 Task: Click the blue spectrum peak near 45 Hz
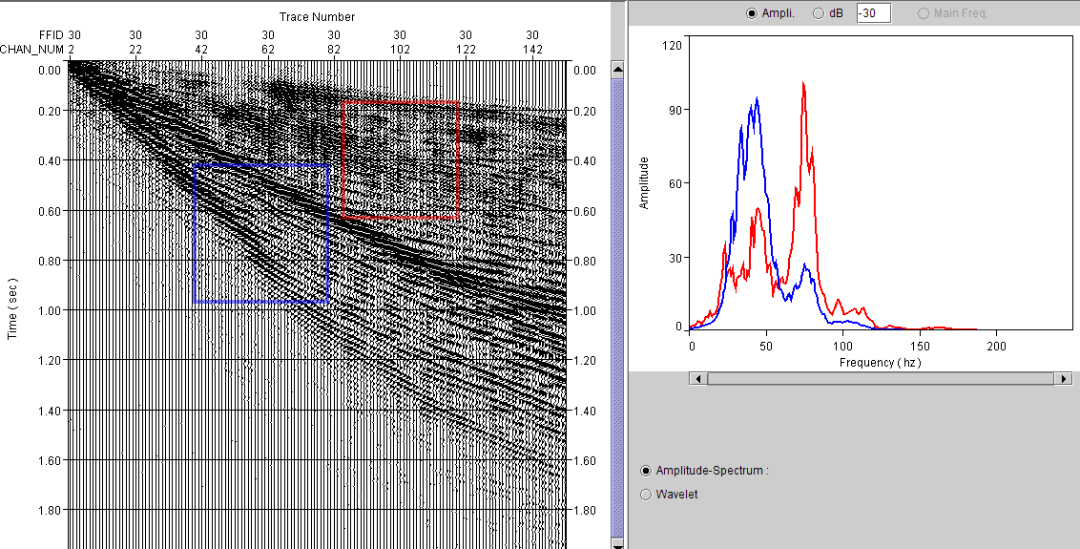(x=757, y=99)
